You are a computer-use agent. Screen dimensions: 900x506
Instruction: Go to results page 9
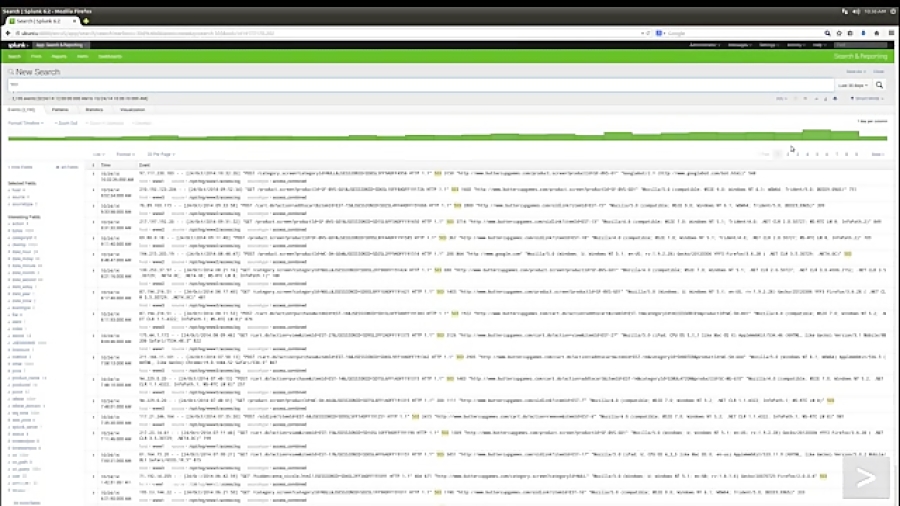pos(856,154)
